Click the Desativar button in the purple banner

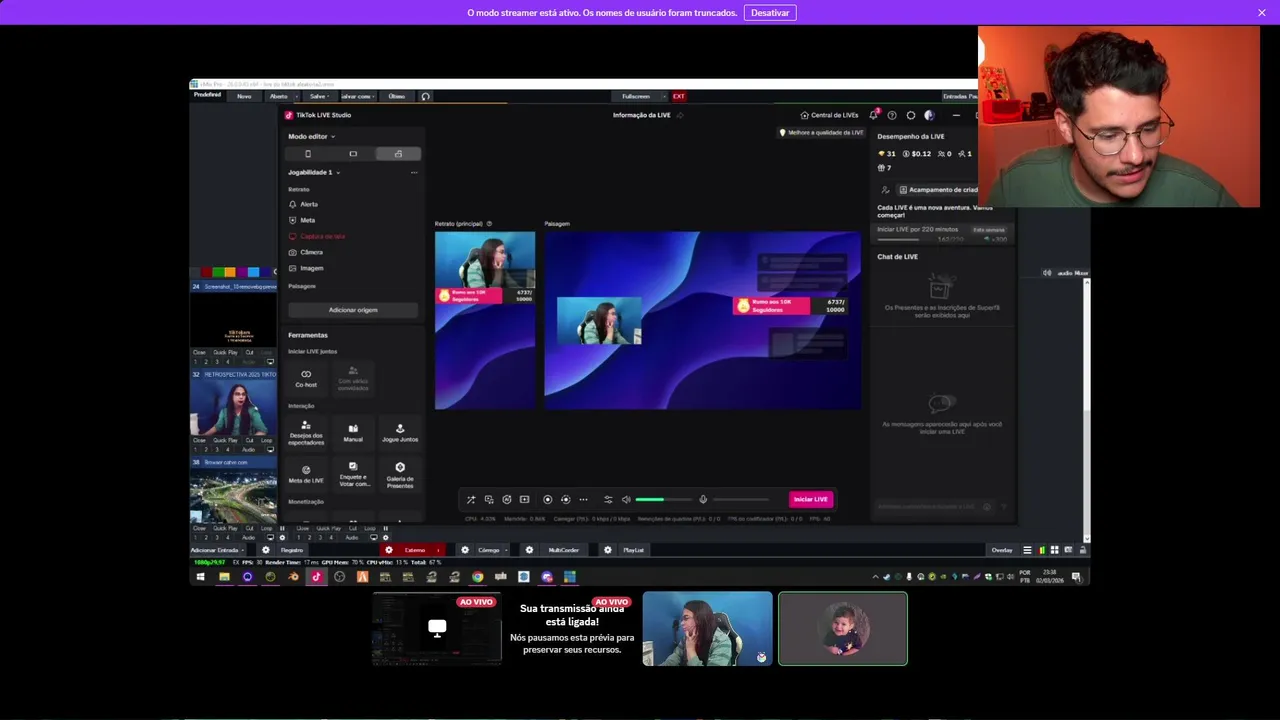click(770, 13)
